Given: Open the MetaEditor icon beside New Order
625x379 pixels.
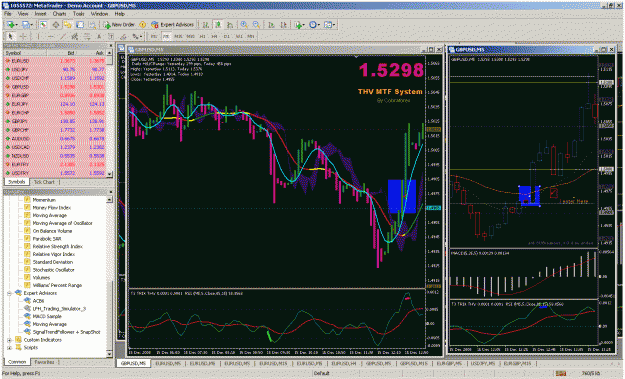Looking at the screenshot, I should 143,25.
